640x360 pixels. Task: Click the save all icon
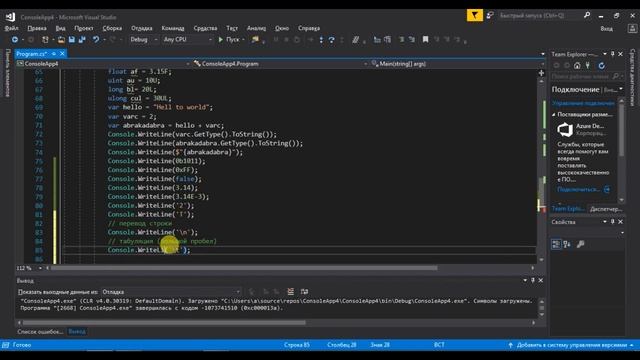click(x=82, y=40)
